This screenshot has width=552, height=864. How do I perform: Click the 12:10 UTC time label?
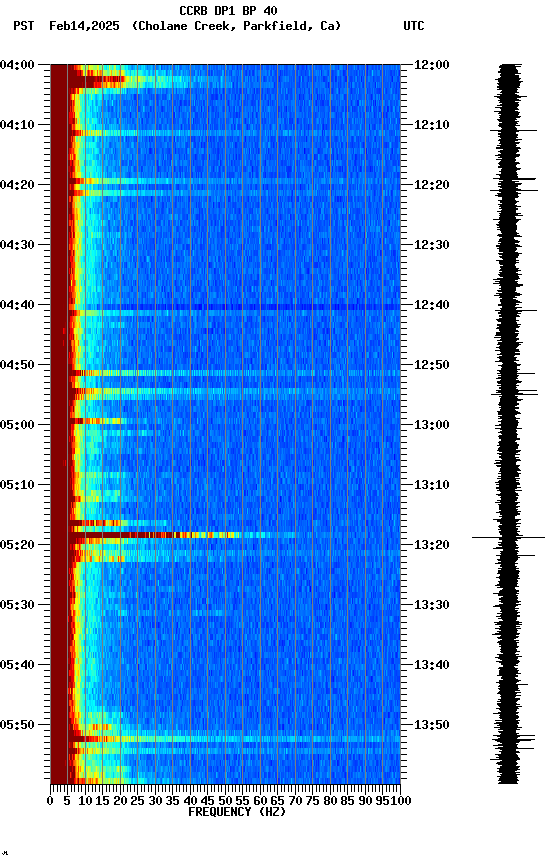click(432, 125)
